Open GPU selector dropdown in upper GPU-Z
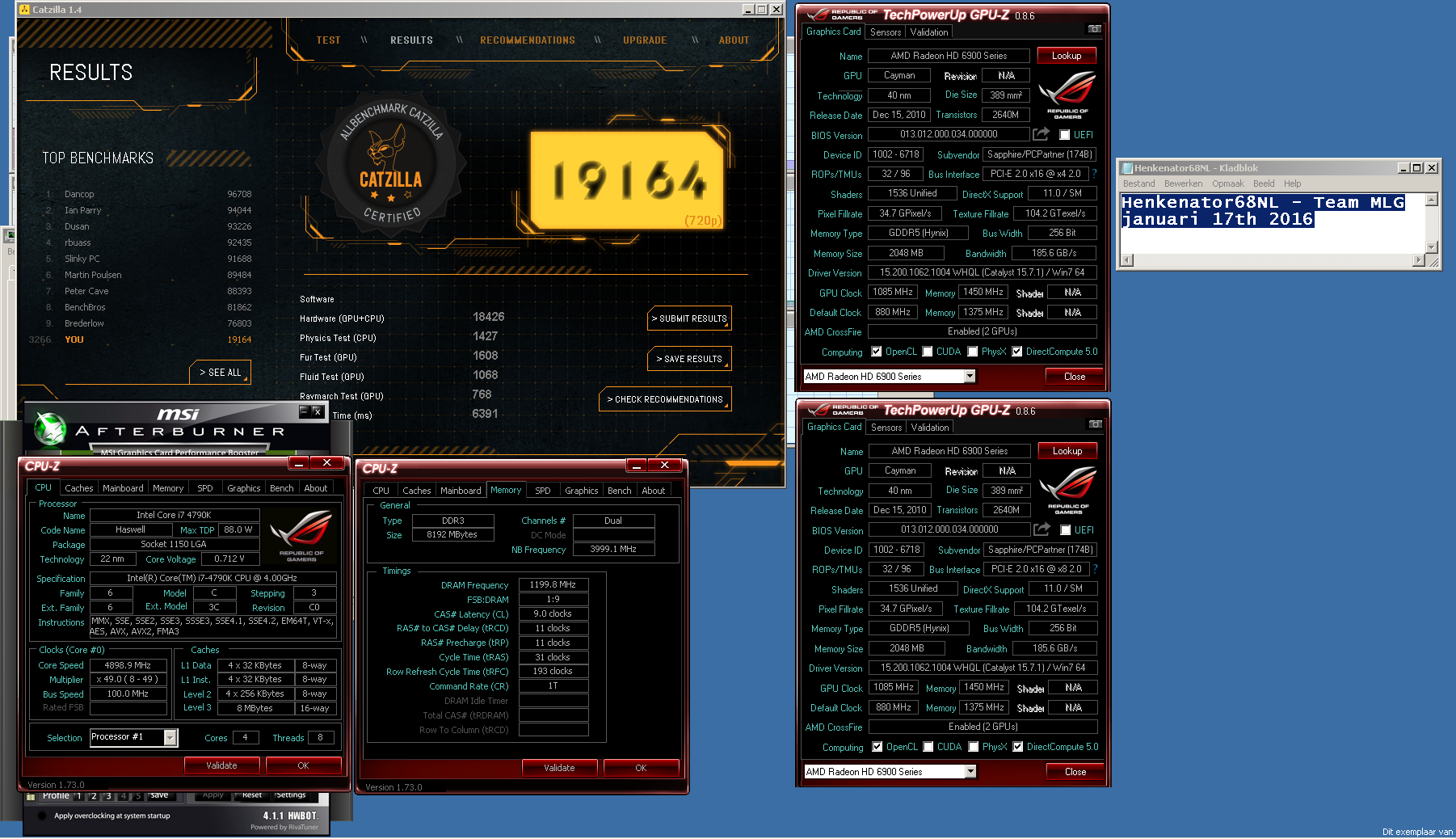Image resolution: width=1456 pixels, height=839 pixels. [x=970, y=376]
